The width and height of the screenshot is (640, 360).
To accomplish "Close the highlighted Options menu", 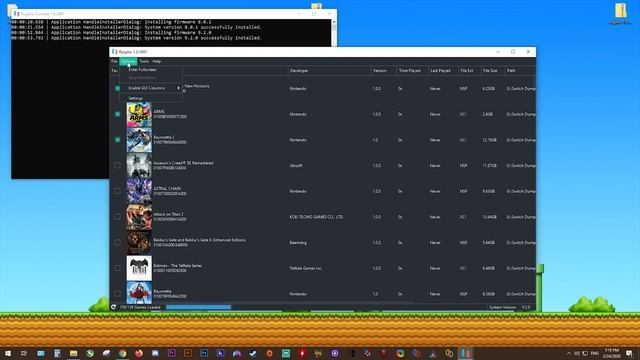I will click(x=128, y=61).
